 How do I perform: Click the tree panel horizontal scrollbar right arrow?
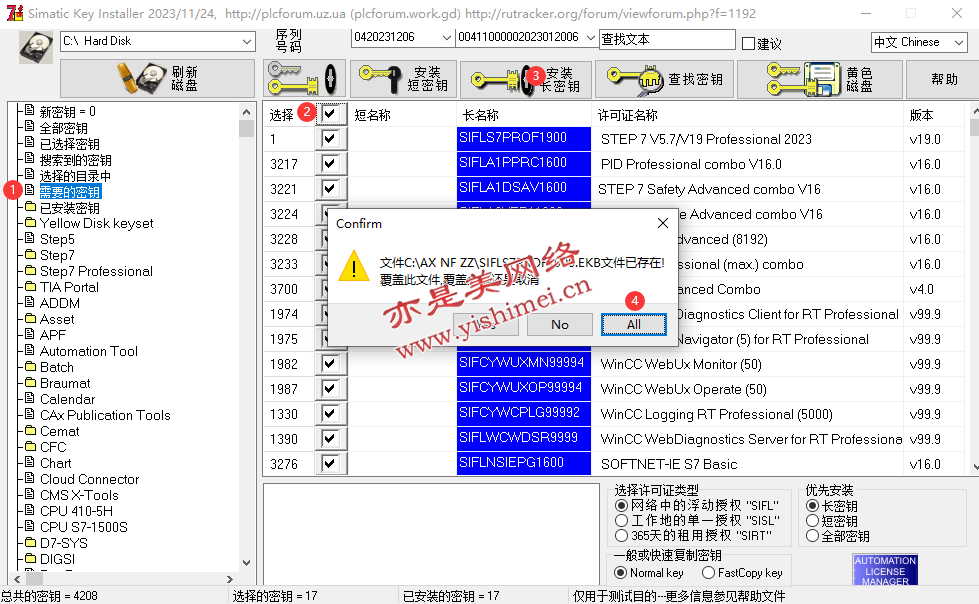(x=230, y=579)
